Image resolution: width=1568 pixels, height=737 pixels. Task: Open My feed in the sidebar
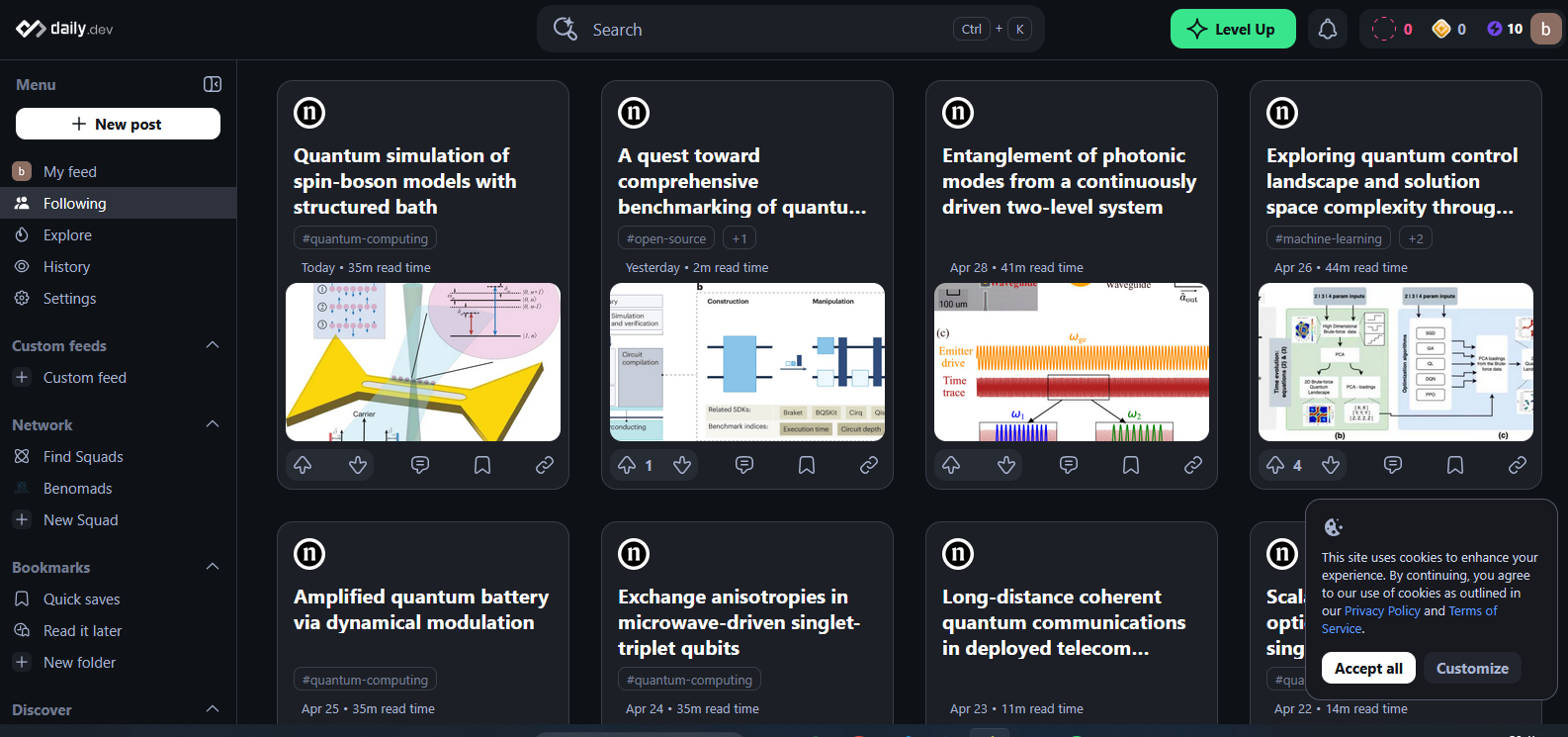point(119,171)
